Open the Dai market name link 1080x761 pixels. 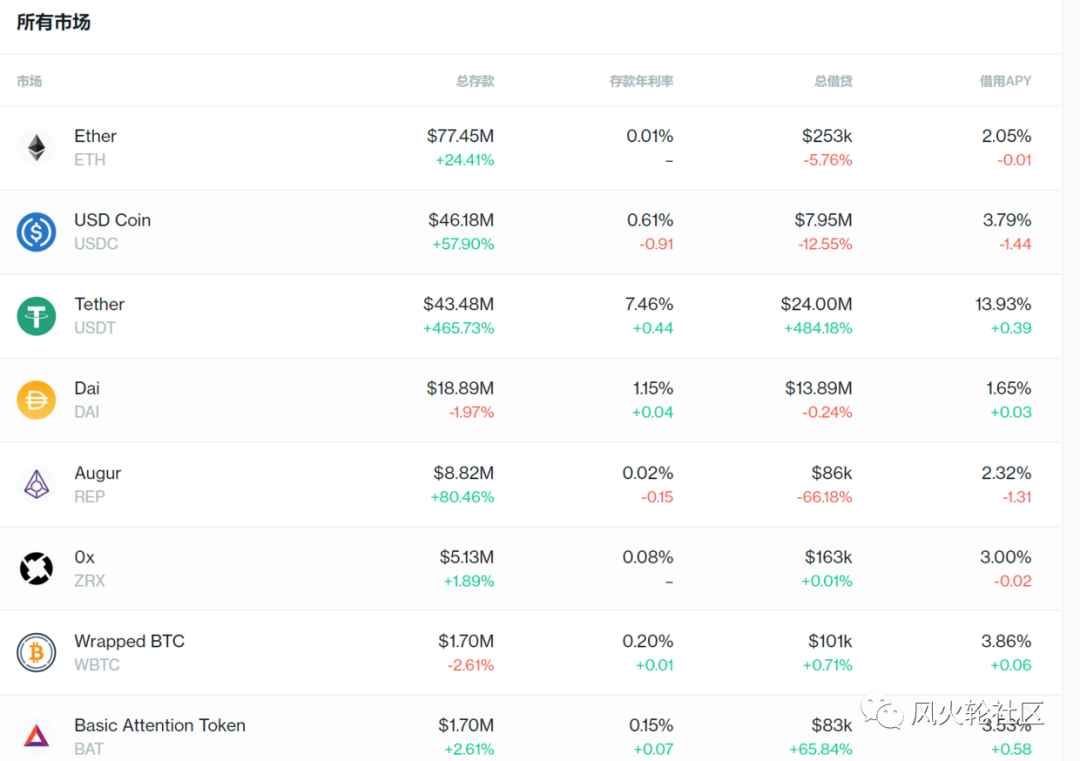[x=87, y=388]
